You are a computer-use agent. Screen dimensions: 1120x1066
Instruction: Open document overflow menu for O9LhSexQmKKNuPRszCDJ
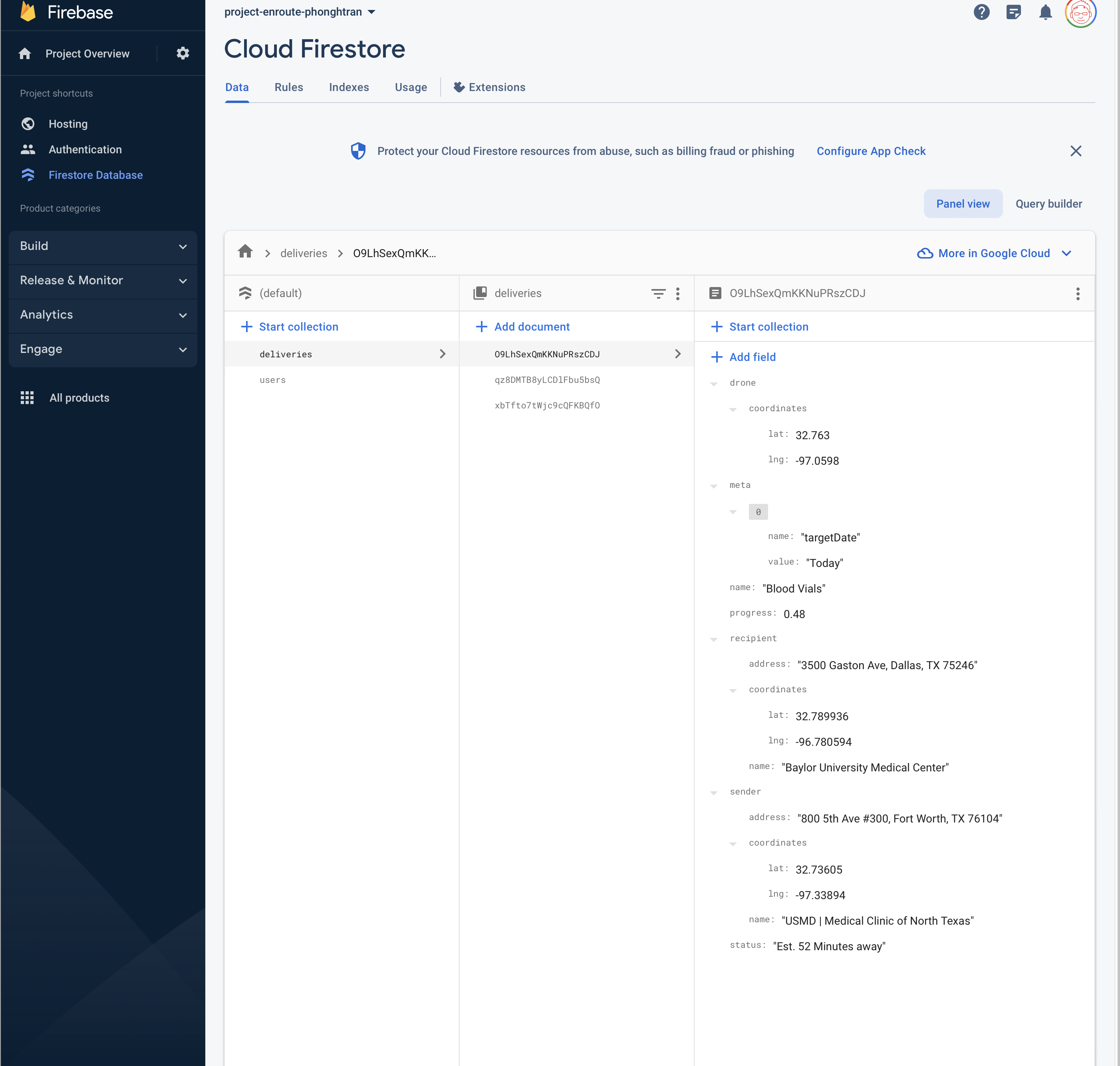coord(1077,294)
